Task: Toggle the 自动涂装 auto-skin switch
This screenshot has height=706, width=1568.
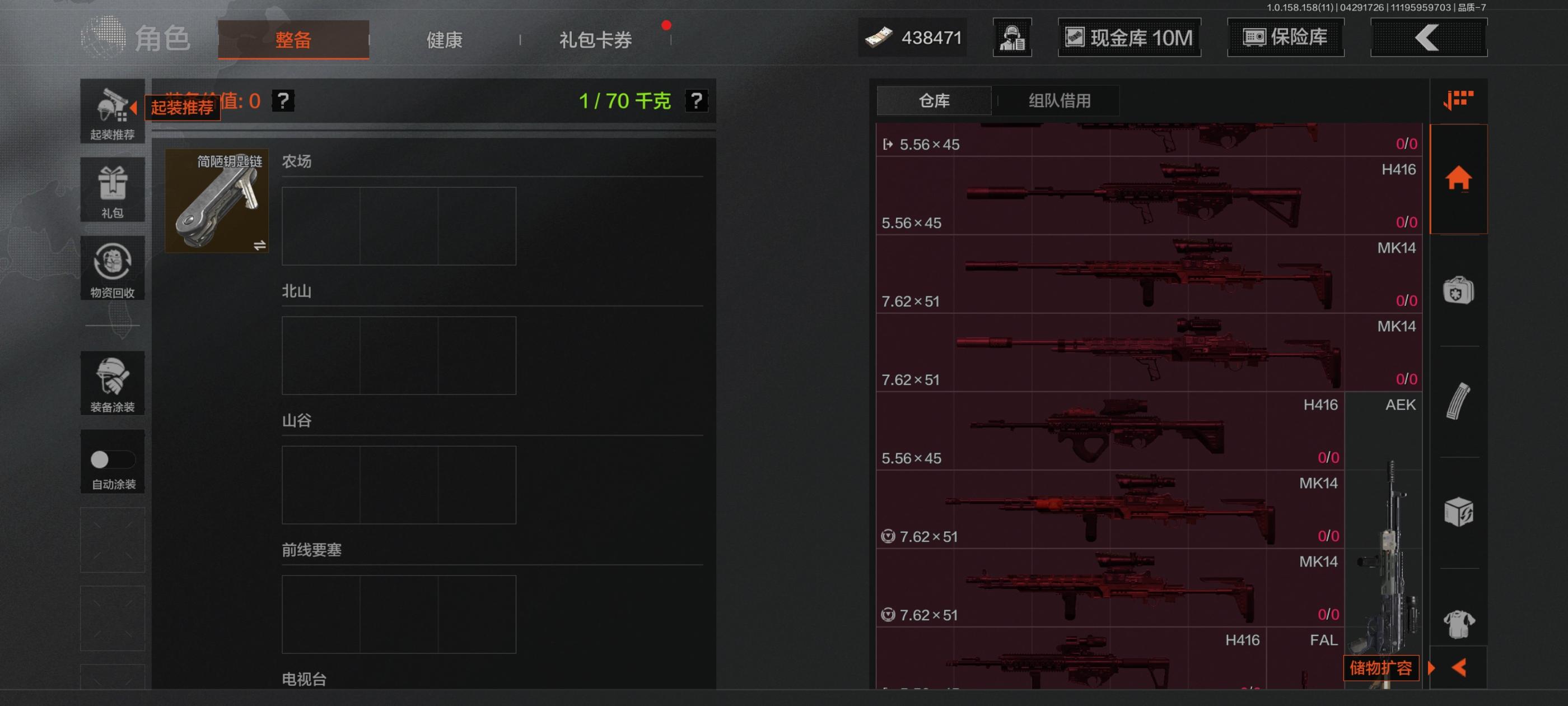Action: (113, 459)
